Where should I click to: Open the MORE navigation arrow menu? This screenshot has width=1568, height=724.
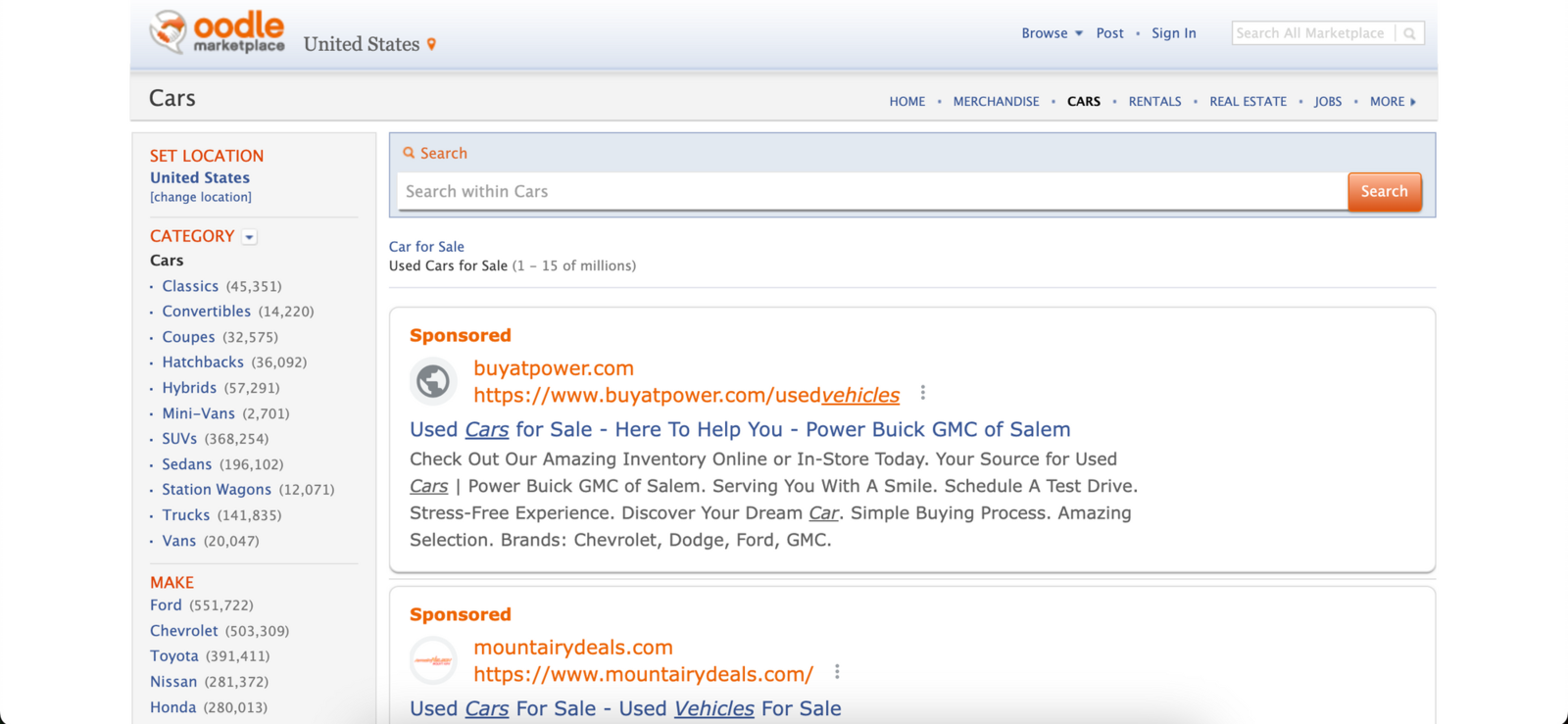coord(1393,101)
